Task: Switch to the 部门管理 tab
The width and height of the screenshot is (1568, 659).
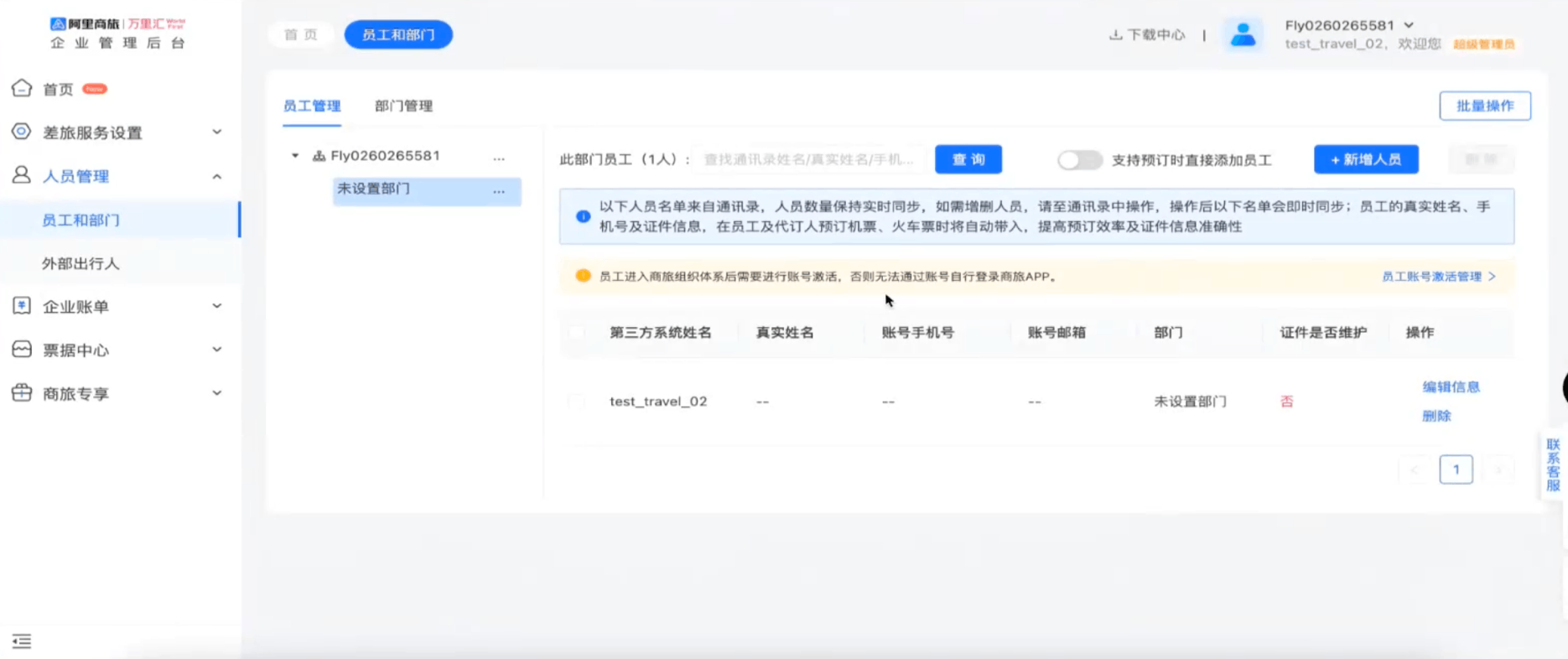Action: (x=403, y=106)
